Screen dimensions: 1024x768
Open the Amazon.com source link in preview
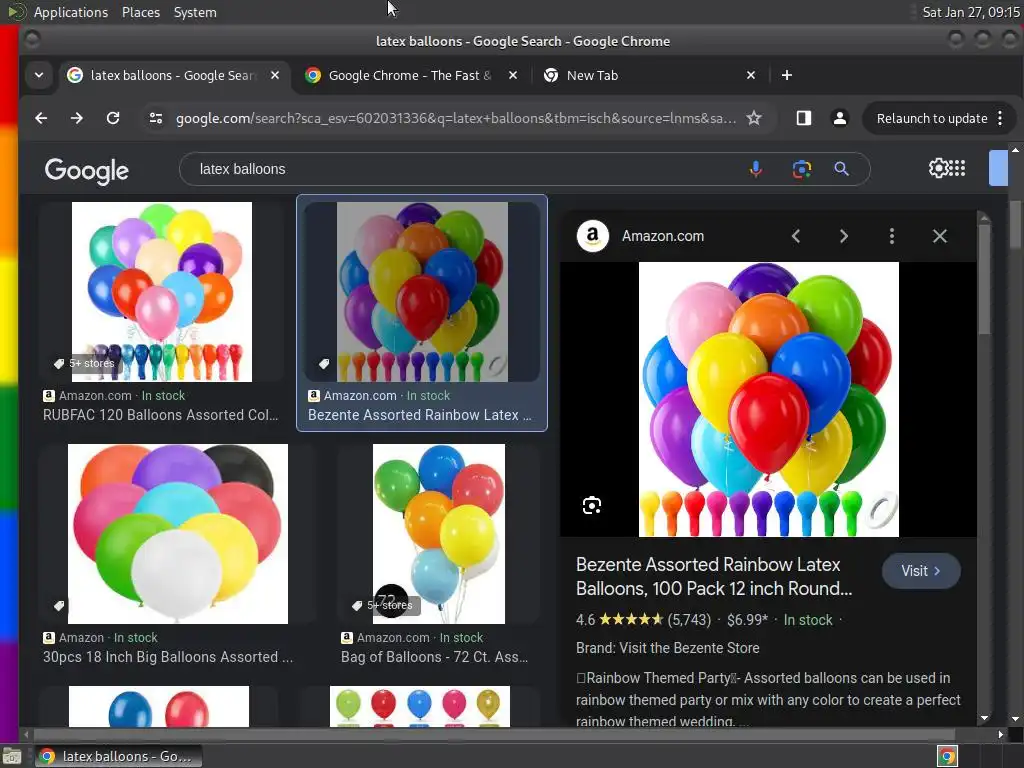tap(663, 236)
